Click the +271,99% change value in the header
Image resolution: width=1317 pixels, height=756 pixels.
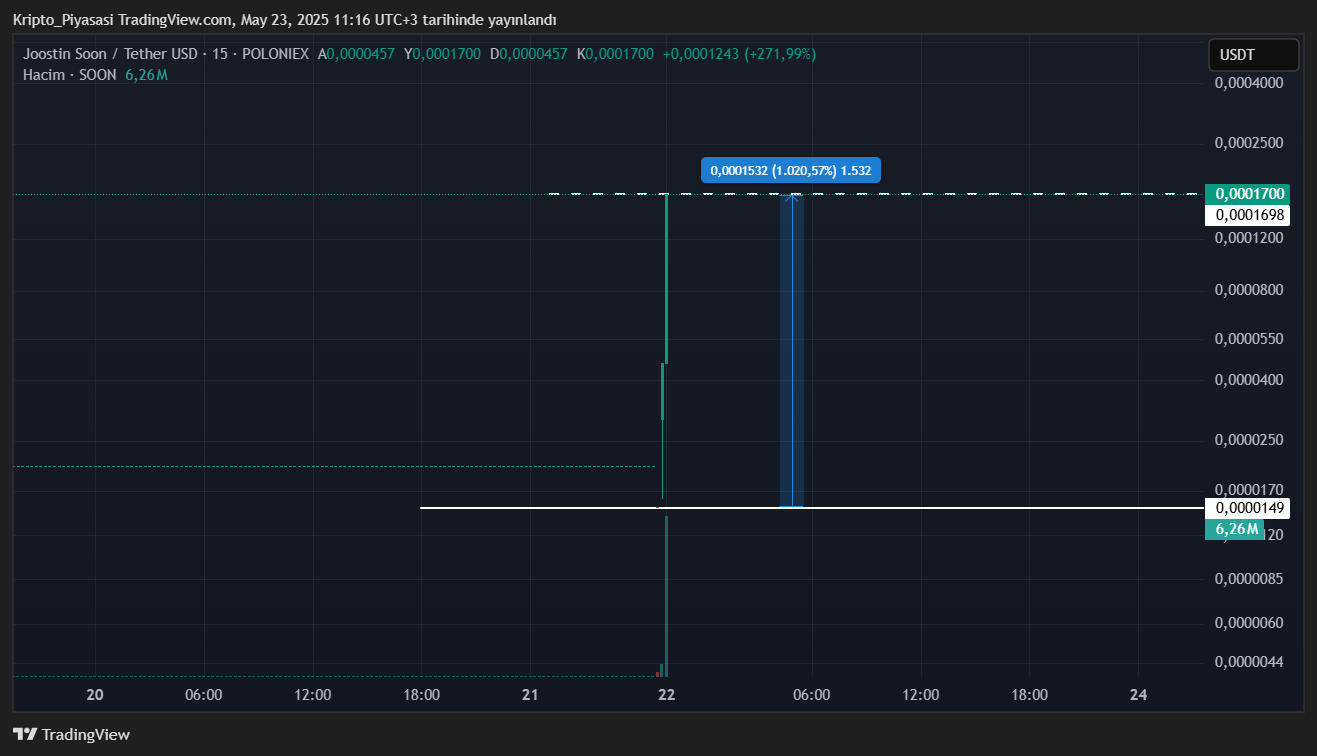pos(780,54)
